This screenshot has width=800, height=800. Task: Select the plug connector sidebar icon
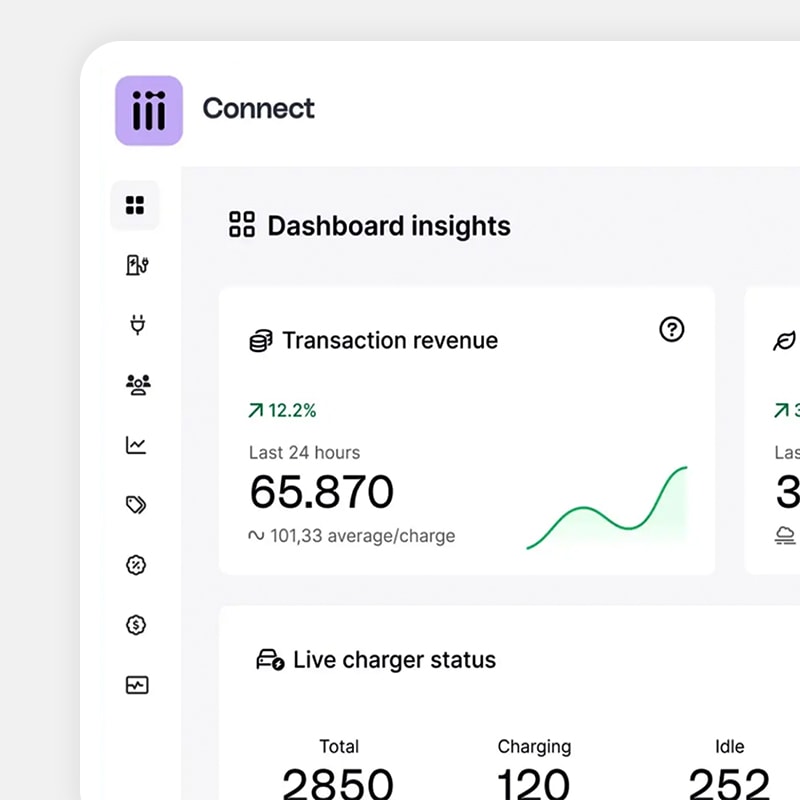tap(137, 325)
